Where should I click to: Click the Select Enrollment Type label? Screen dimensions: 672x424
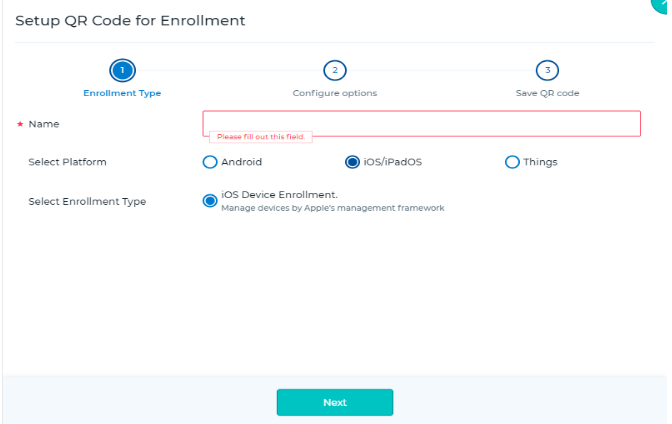(87, 201)
